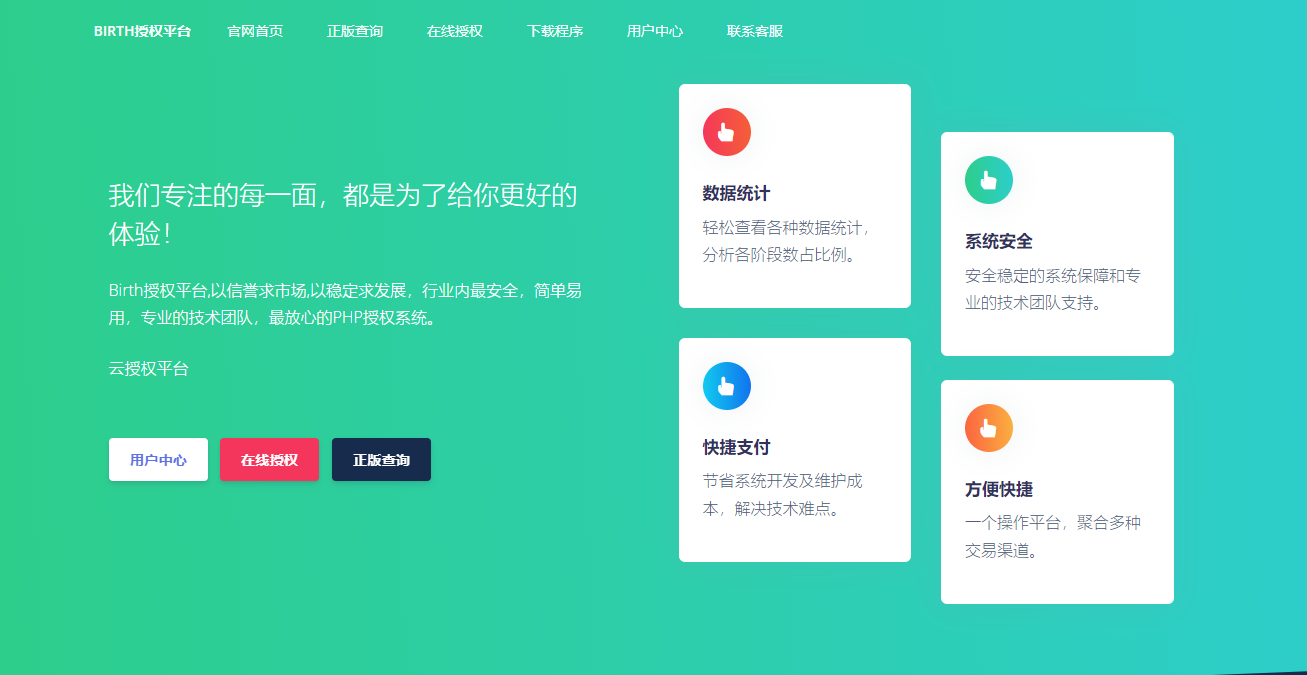The height and width of the screenshot is (675, 1307).
Task: Click the red thumbs-up icon above 数据统计
Action: pos(726,131)
